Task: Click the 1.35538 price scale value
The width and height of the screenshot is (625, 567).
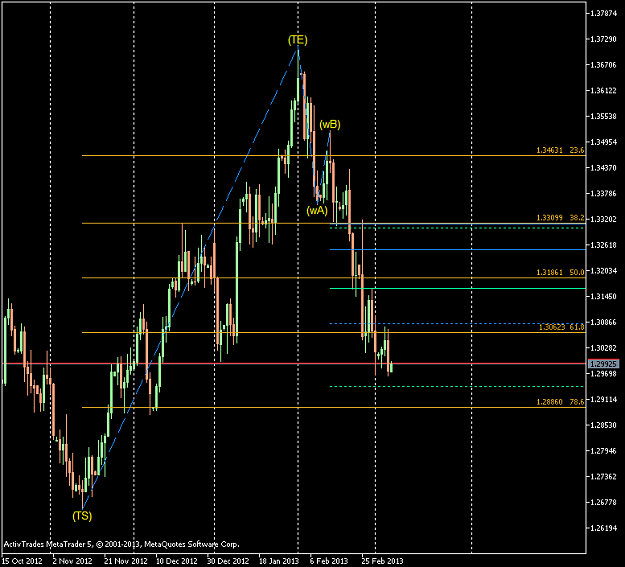Action: pyautogui.click(x=603, y=116)
